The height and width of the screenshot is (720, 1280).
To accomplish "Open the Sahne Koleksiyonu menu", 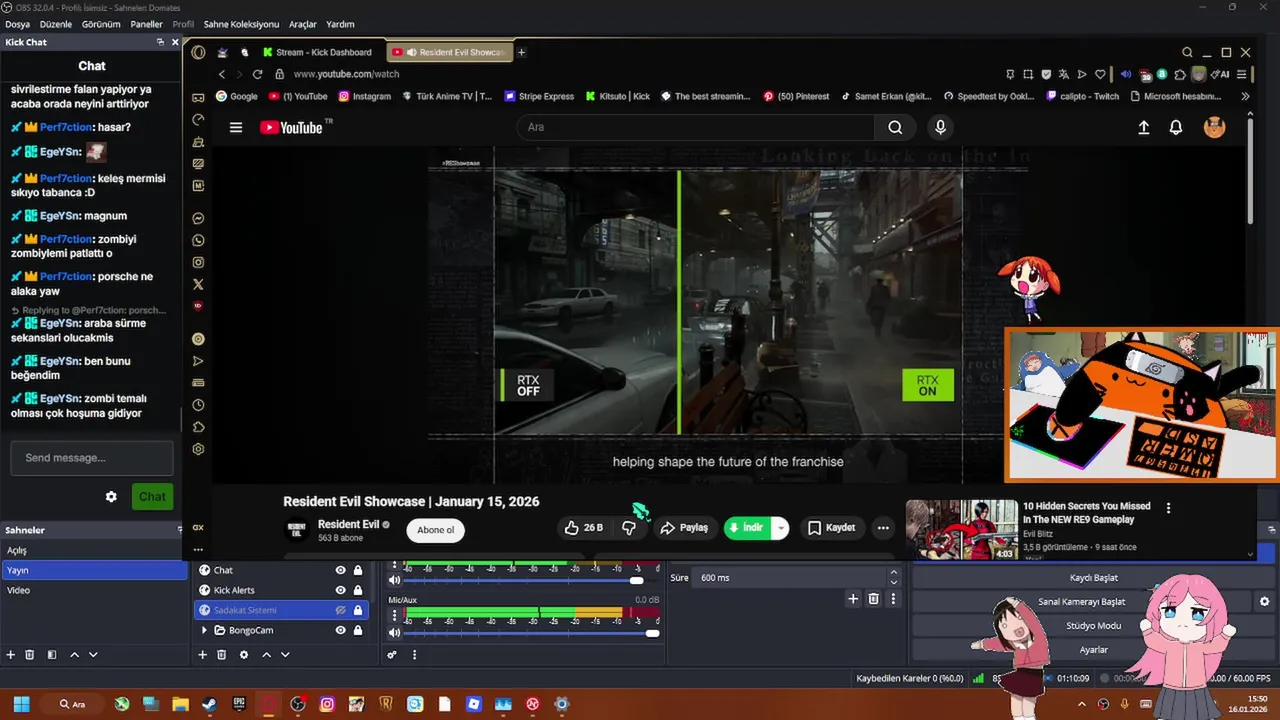I will tap(241, 24).
